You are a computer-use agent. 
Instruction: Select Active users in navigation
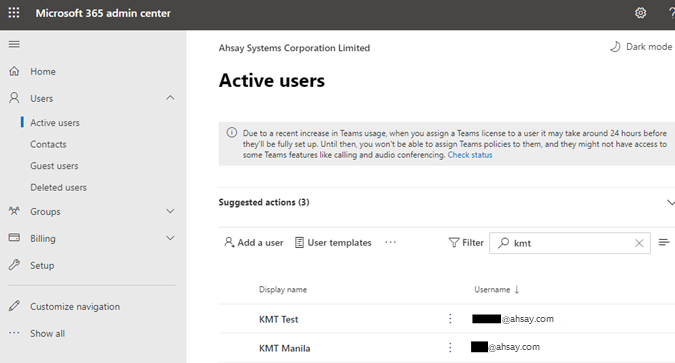(x=55, y=123)
